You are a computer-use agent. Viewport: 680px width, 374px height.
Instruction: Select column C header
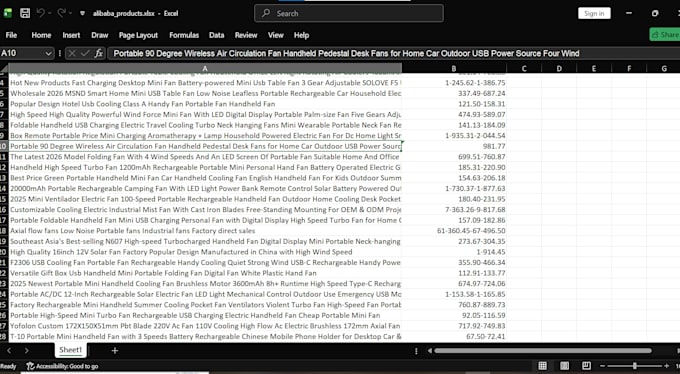tap(524, 68)
